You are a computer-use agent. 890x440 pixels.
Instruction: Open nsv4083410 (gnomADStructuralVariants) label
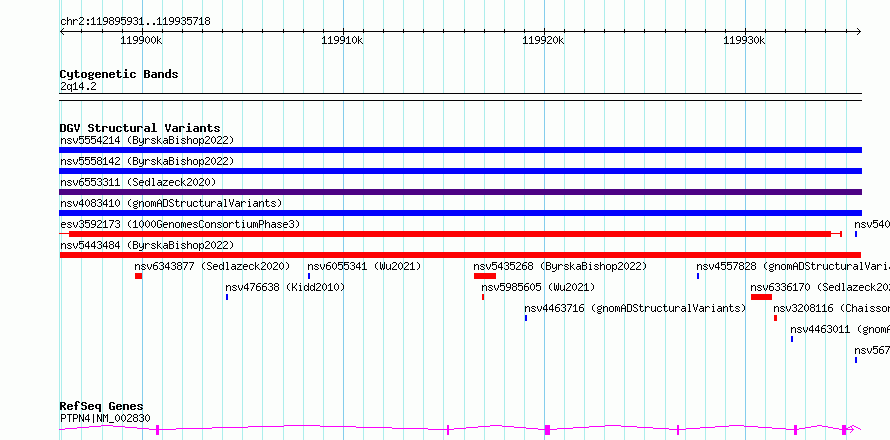click(171, 203)
